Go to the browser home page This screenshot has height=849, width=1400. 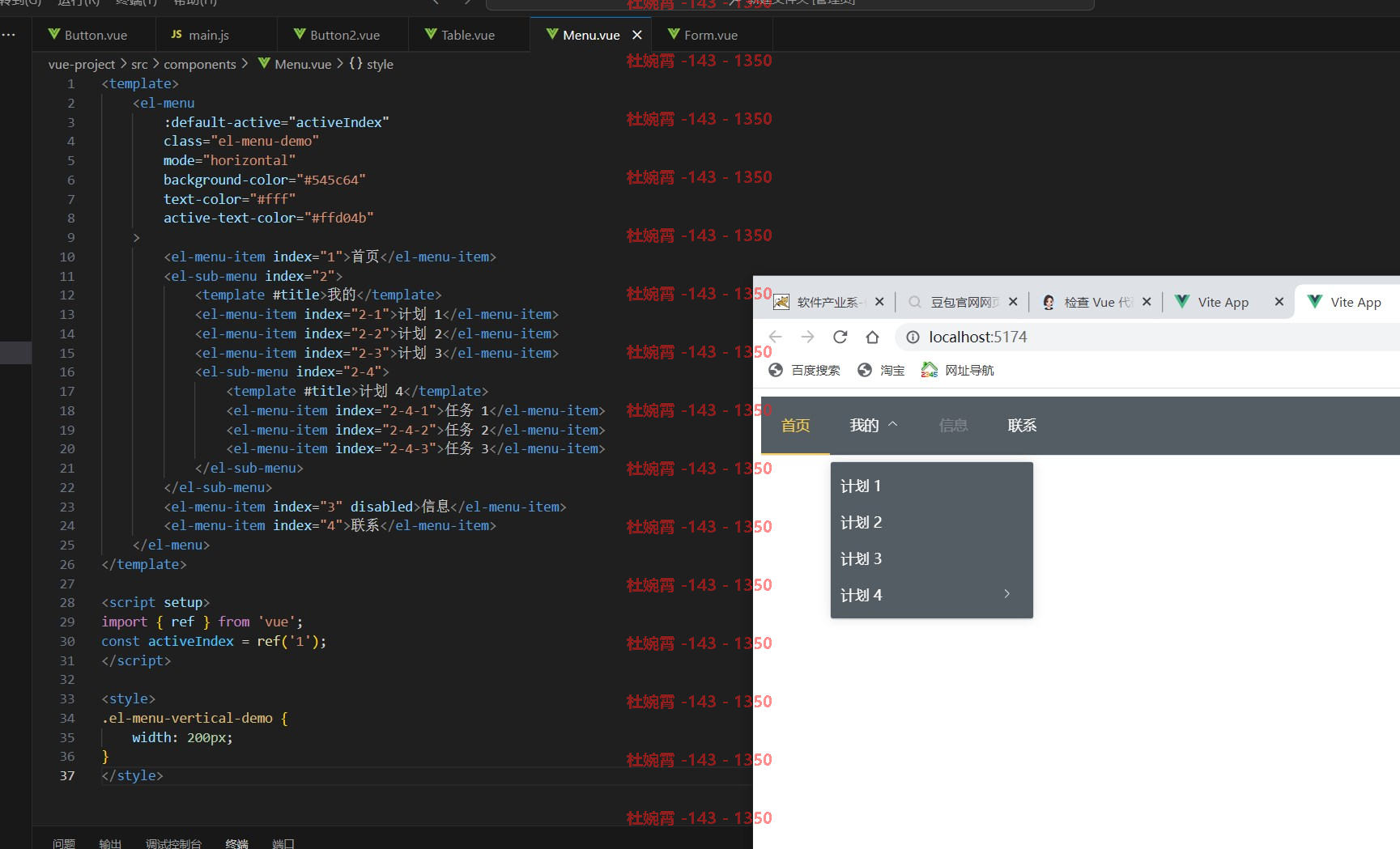pyautogui.click(x=872, y=337)
